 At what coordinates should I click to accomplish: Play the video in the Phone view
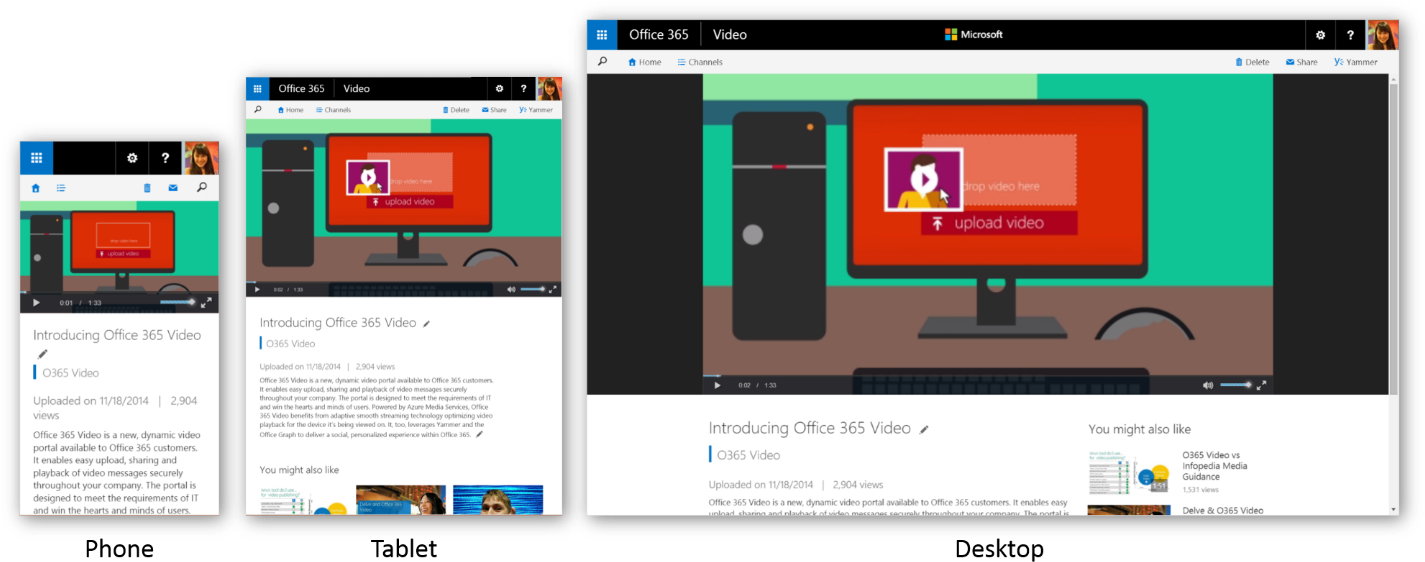pos(36,303)
